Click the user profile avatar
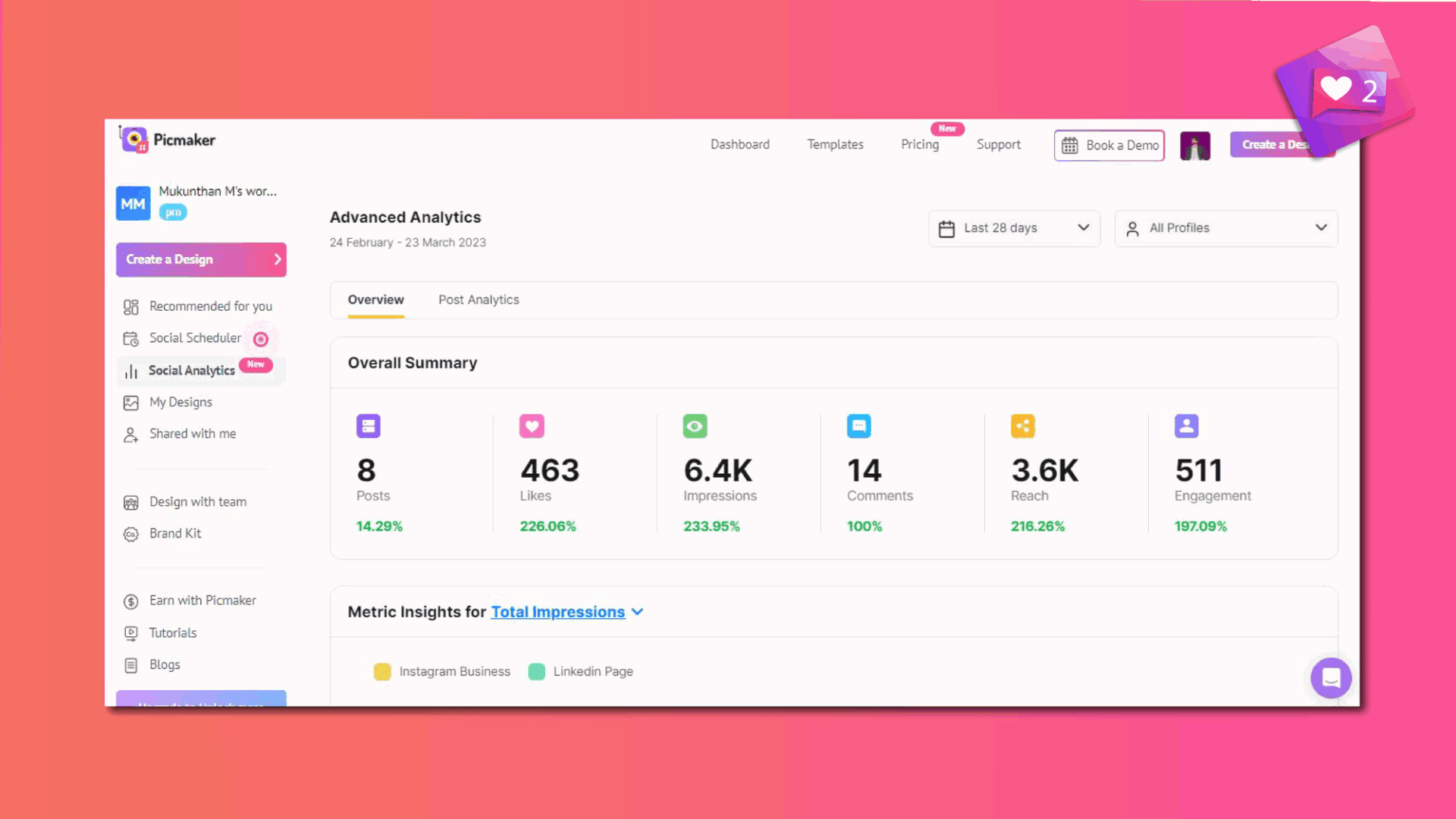The height and width of the screenshot is (819, 1456). coord(1195,146)
